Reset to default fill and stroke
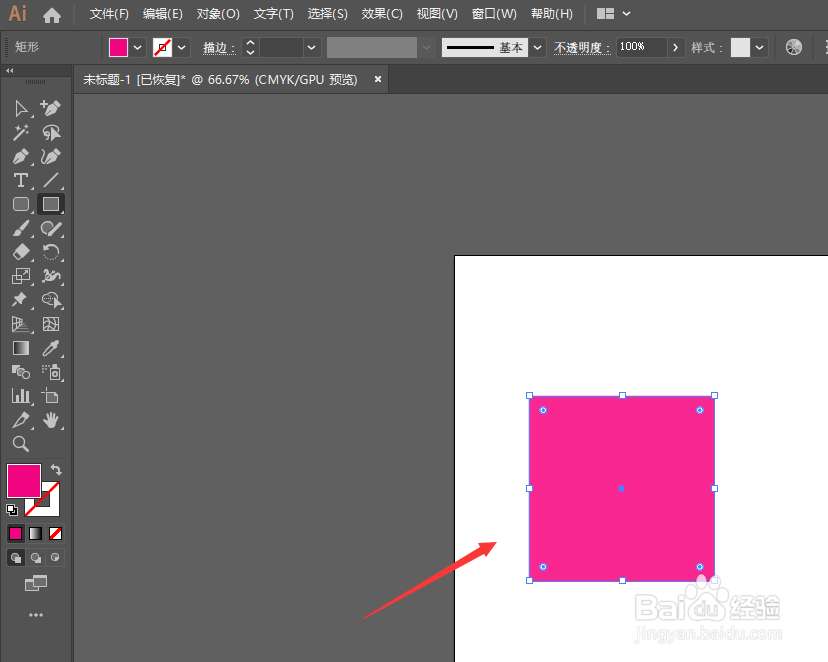Viewport: 828px width, 662px height. (12, 510)
